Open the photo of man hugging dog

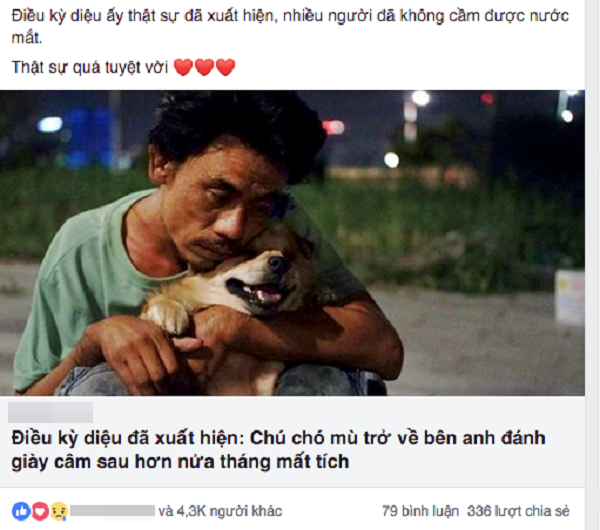(x=292, y=243)
